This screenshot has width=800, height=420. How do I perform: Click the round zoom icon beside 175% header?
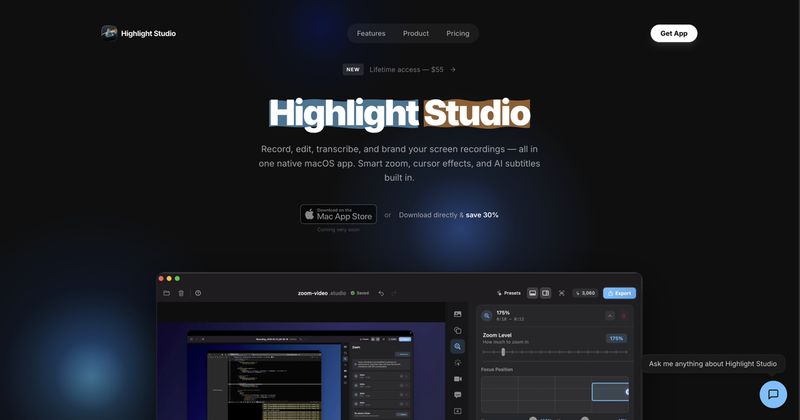tap(487, 316)
